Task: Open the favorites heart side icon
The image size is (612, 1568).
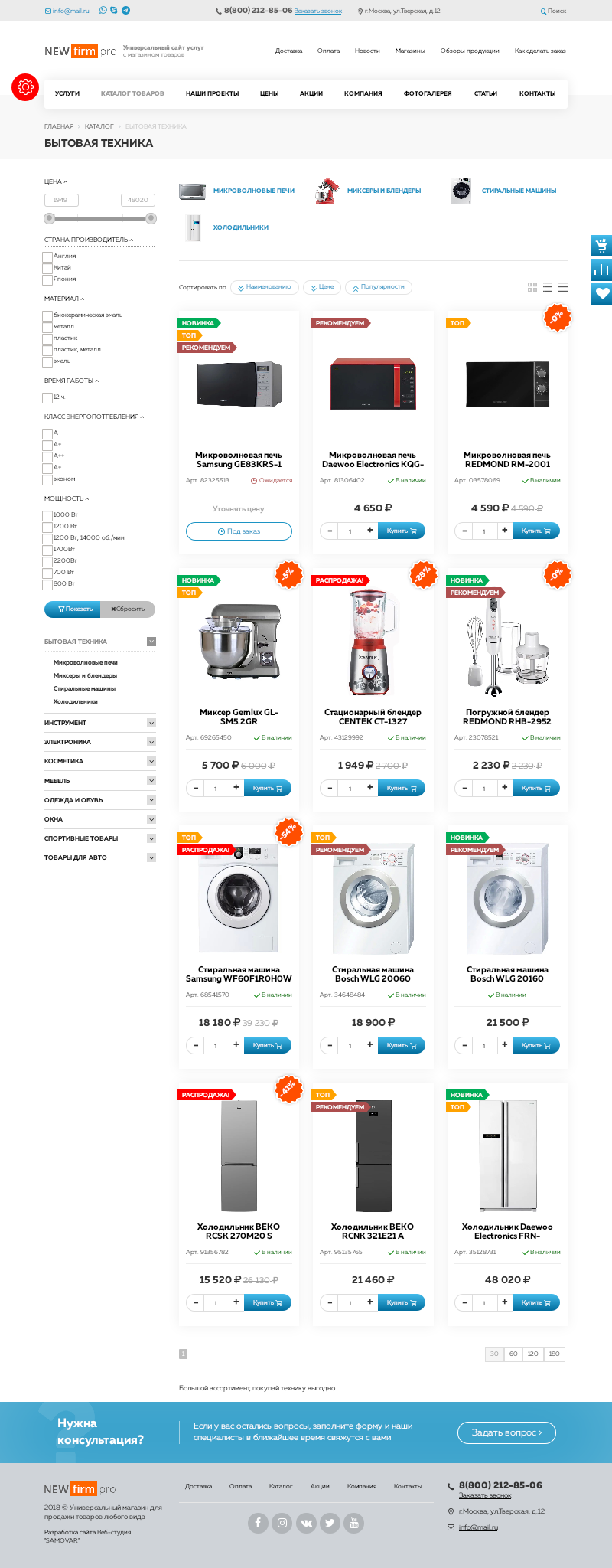Action: click(601, 293)
